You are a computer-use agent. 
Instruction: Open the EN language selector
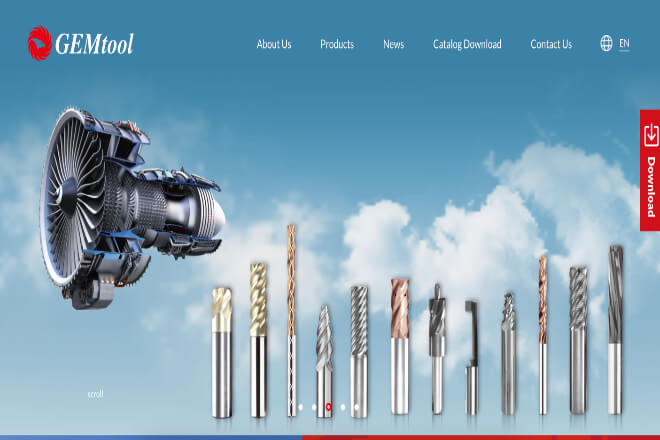(x=624, y=43)
